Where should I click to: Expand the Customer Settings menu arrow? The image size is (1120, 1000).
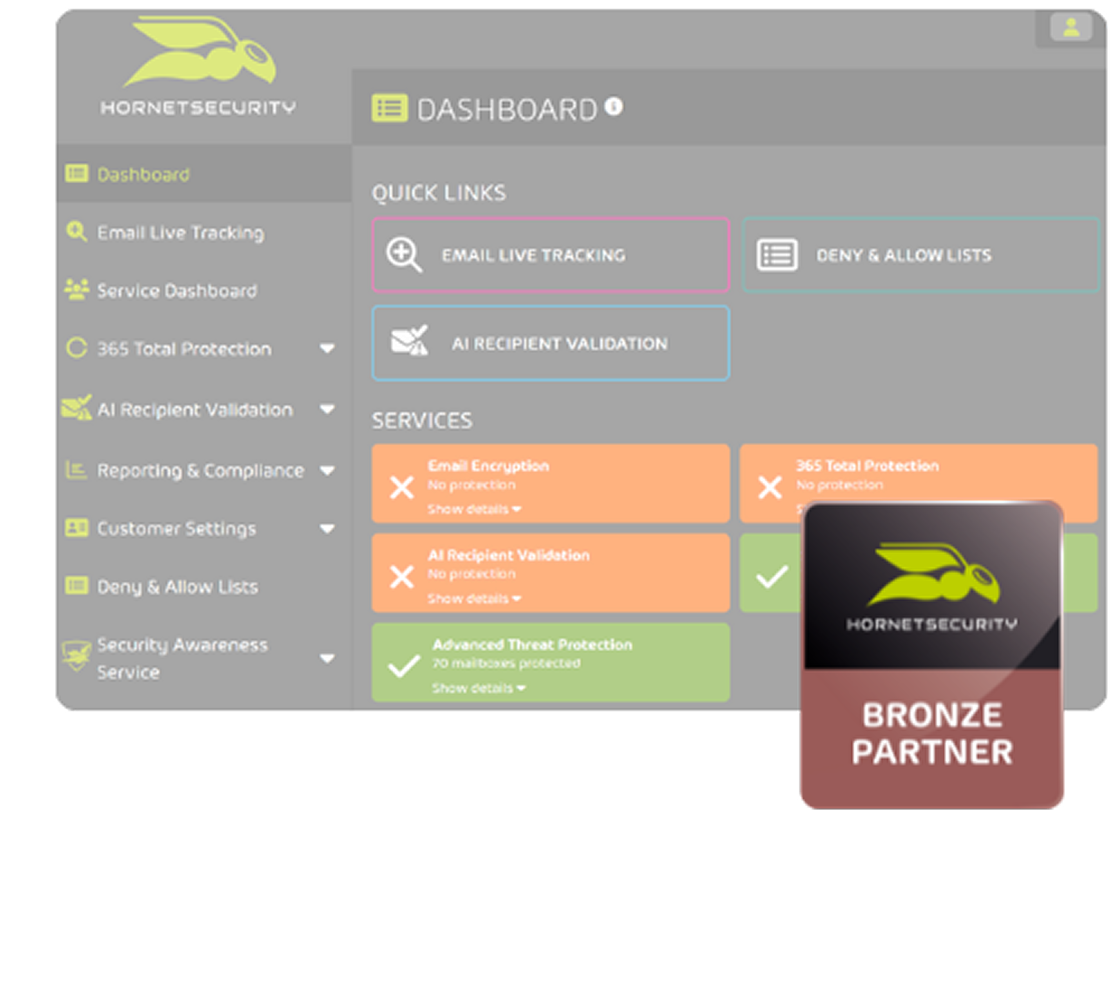tap(327, 529)
